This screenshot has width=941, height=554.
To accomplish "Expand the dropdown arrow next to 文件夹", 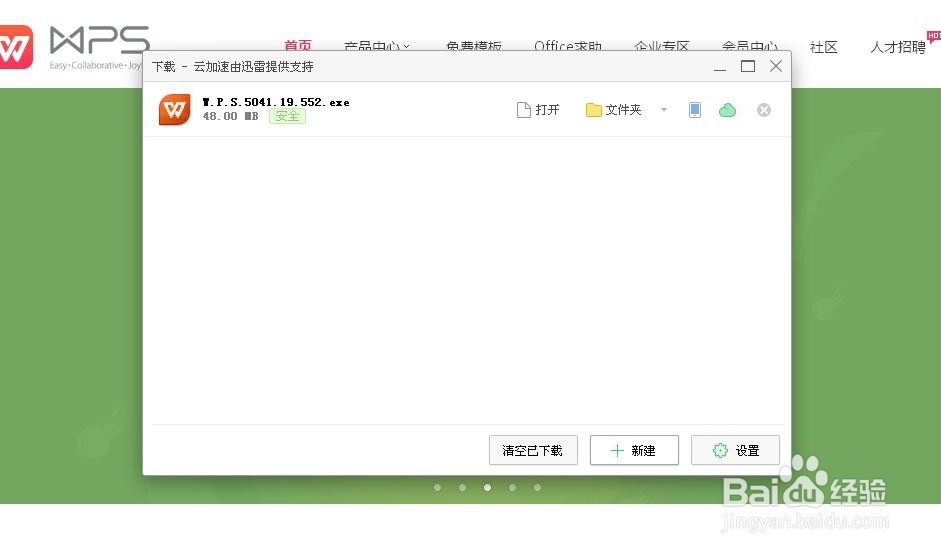I will [664, 110].
